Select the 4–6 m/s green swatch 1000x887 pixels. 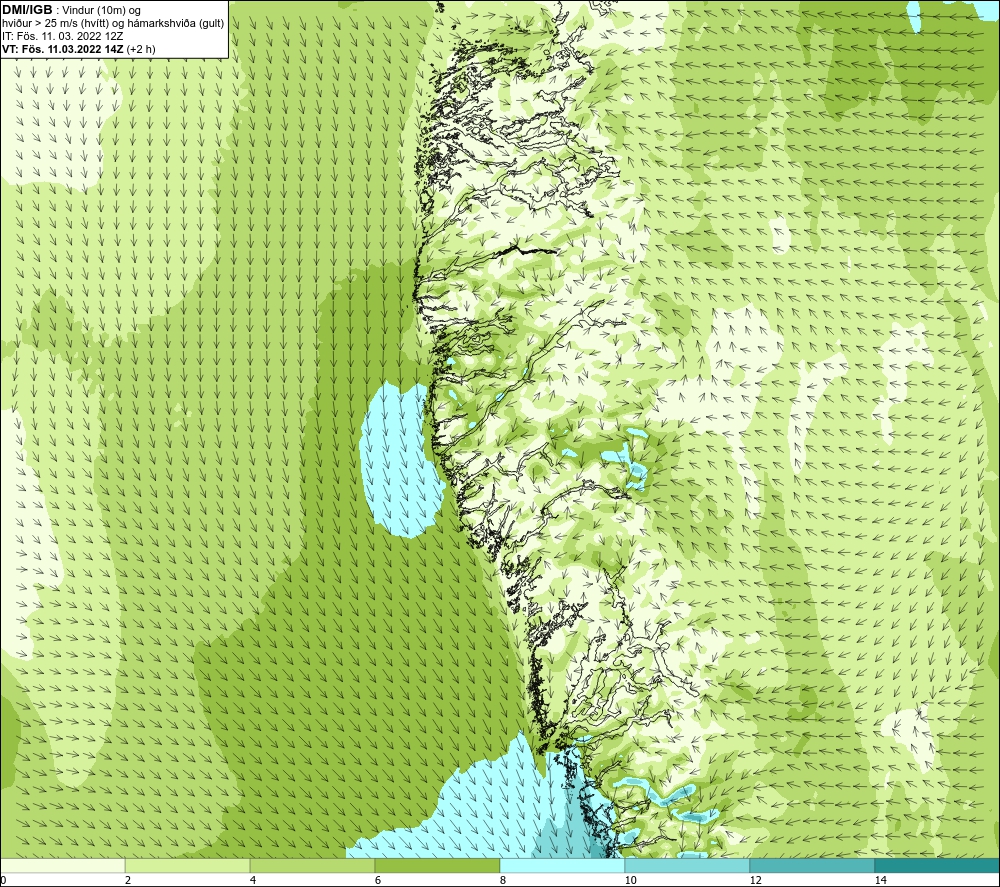click(x=312, y=865)
